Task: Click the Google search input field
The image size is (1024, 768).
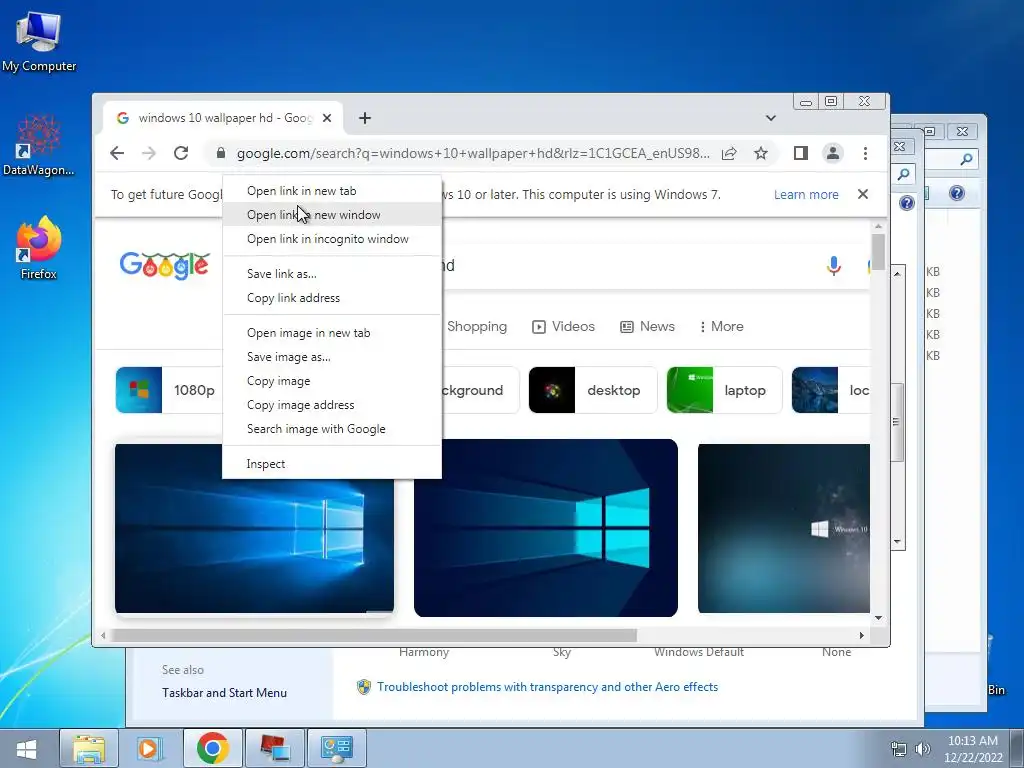Action: [x=627, y=265]
